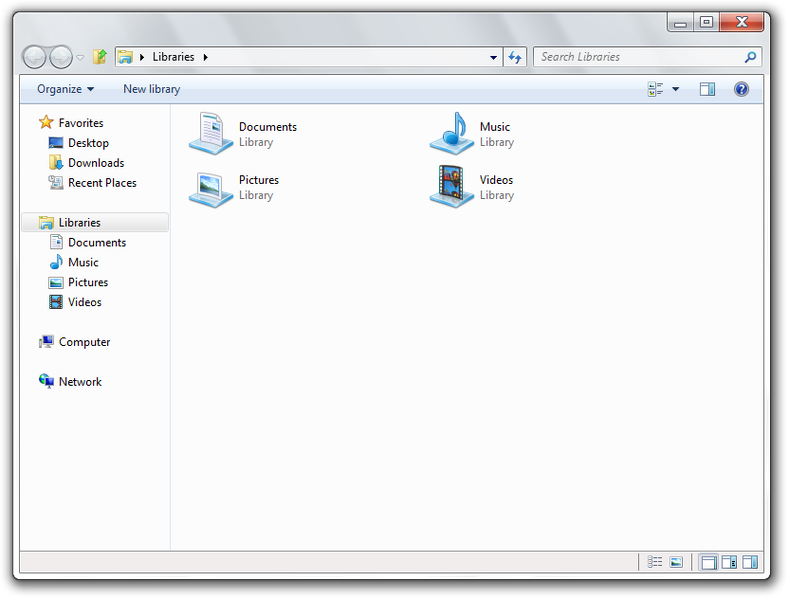Viewport: 789px width, 599px height.
Task: Switch to details view in status bar
Action: coord(655,563)
